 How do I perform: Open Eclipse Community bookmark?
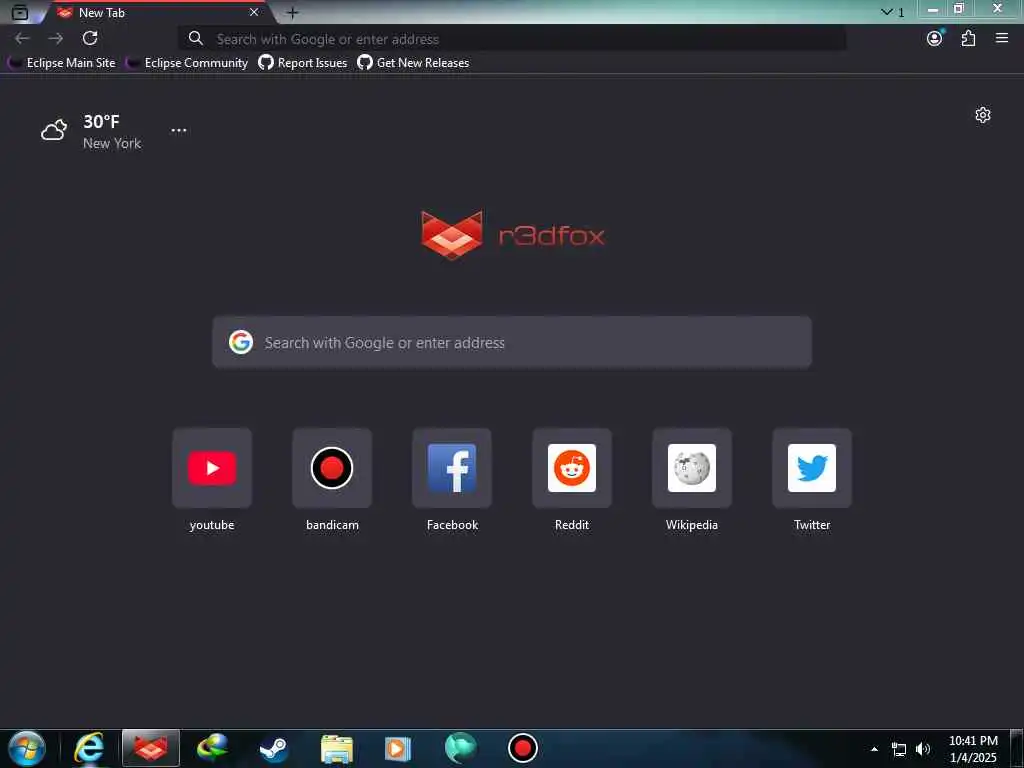point(187,63)
